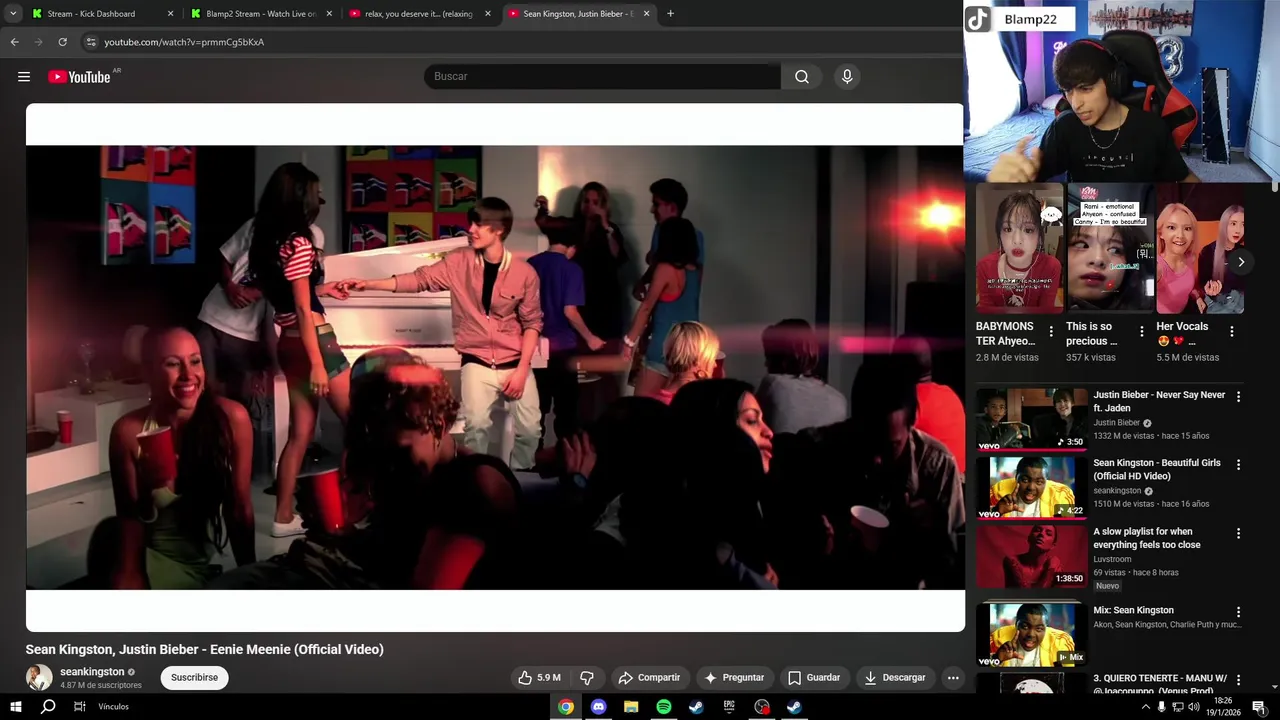The width and height of the screenshot is (1280, 720).
Task: Go back with the browser back arrow
Action: 14,42
